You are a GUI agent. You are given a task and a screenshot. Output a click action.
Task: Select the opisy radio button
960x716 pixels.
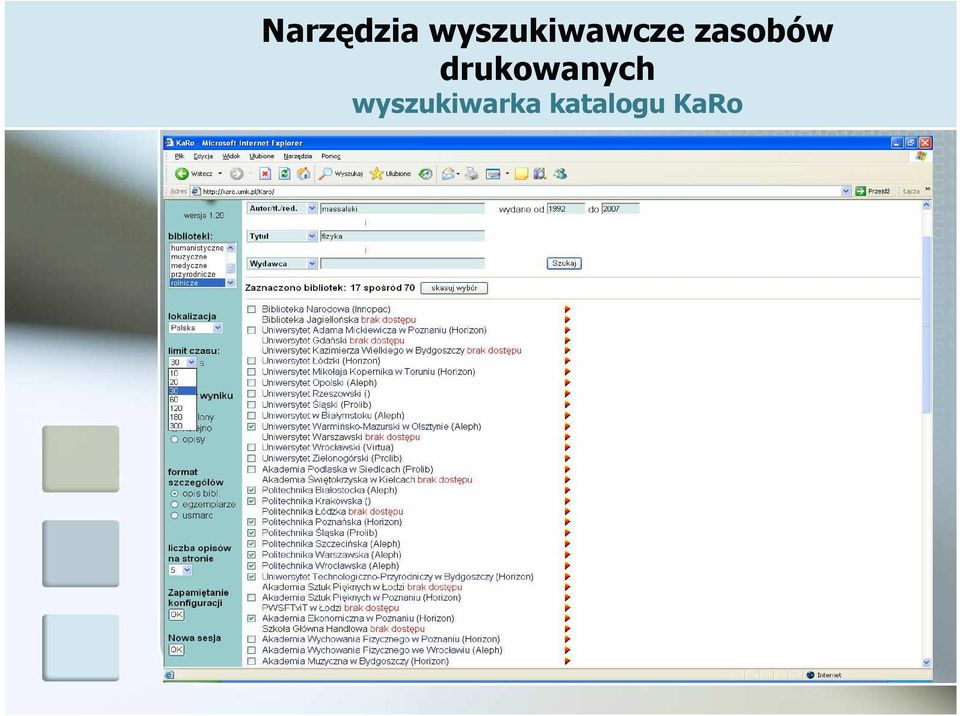[x=174, y=439]
